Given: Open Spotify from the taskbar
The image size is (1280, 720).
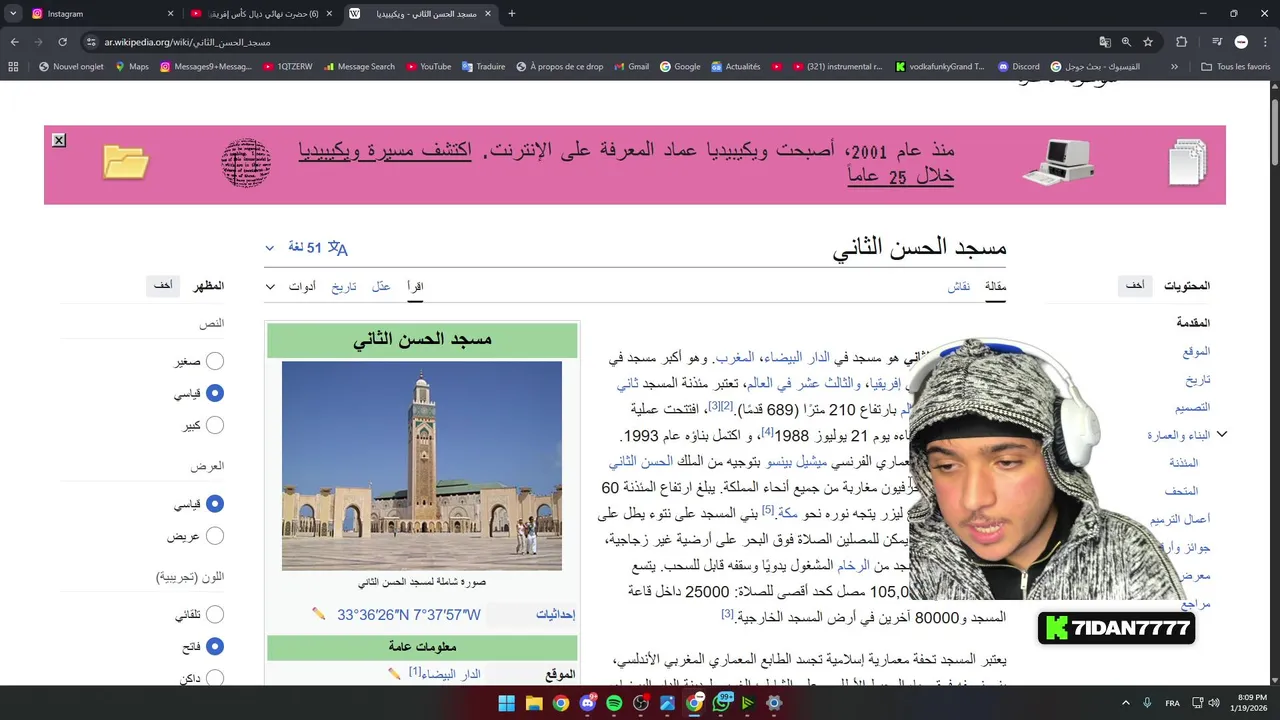Looking at the screenshot, I should (614, 703).
